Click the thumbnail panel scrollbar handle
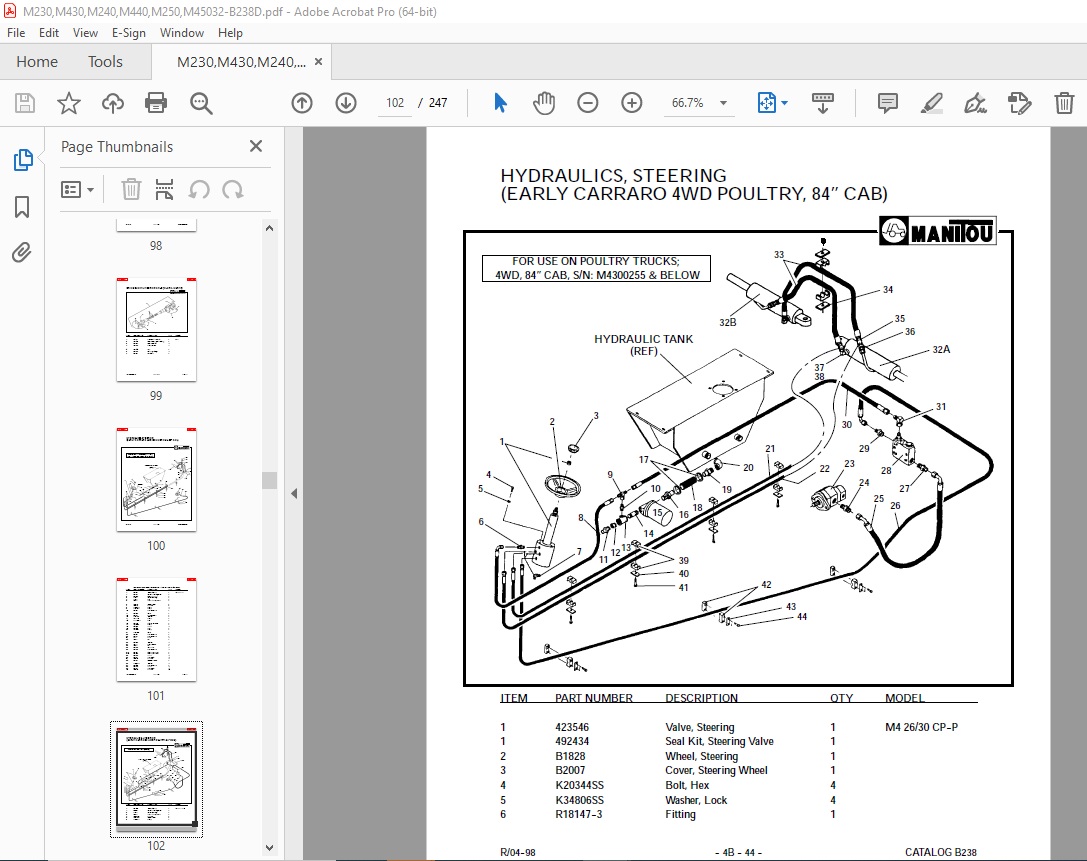The image size is (1087, 861). click(270, 480)
